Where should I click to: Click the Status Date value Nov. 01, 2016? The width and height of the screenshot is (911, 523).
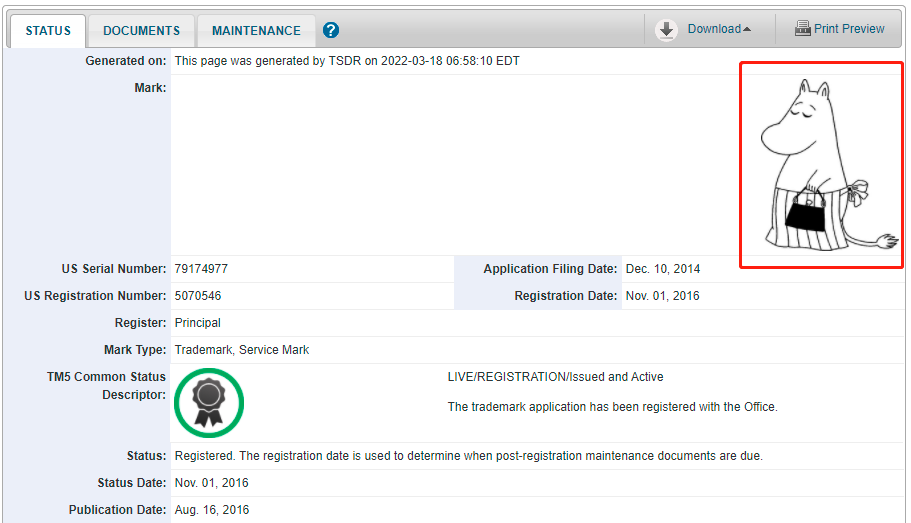[211, 483]
